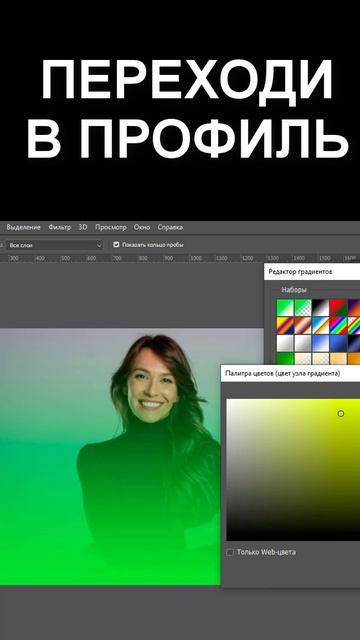Choose the blue-to-white gradient preset
Screen dimensions: 360x640
[x=320, y=343]
